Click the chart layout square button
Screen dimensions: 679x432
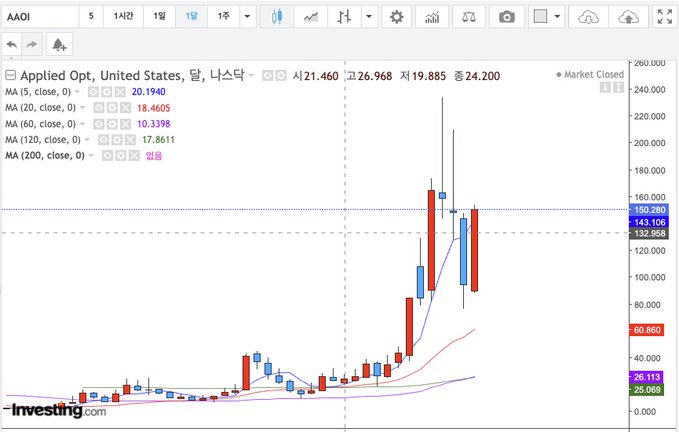540,16
